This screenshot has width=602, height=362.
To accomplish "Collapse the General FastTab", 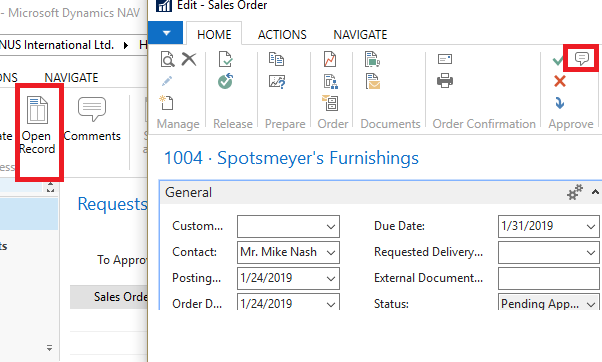I will pyautogui.click(x=595, y=192).
